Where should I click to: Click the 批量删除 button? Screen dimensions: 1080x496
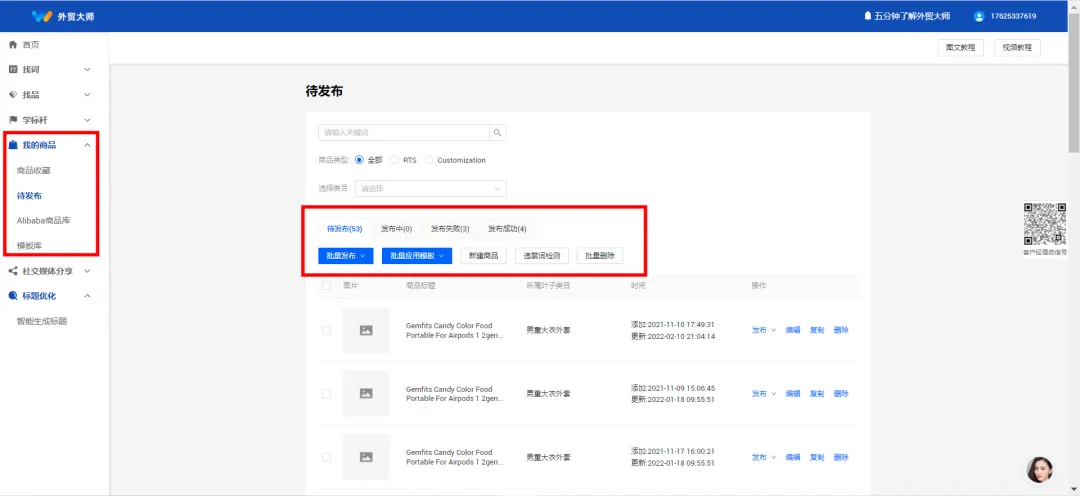click(600, 256)
